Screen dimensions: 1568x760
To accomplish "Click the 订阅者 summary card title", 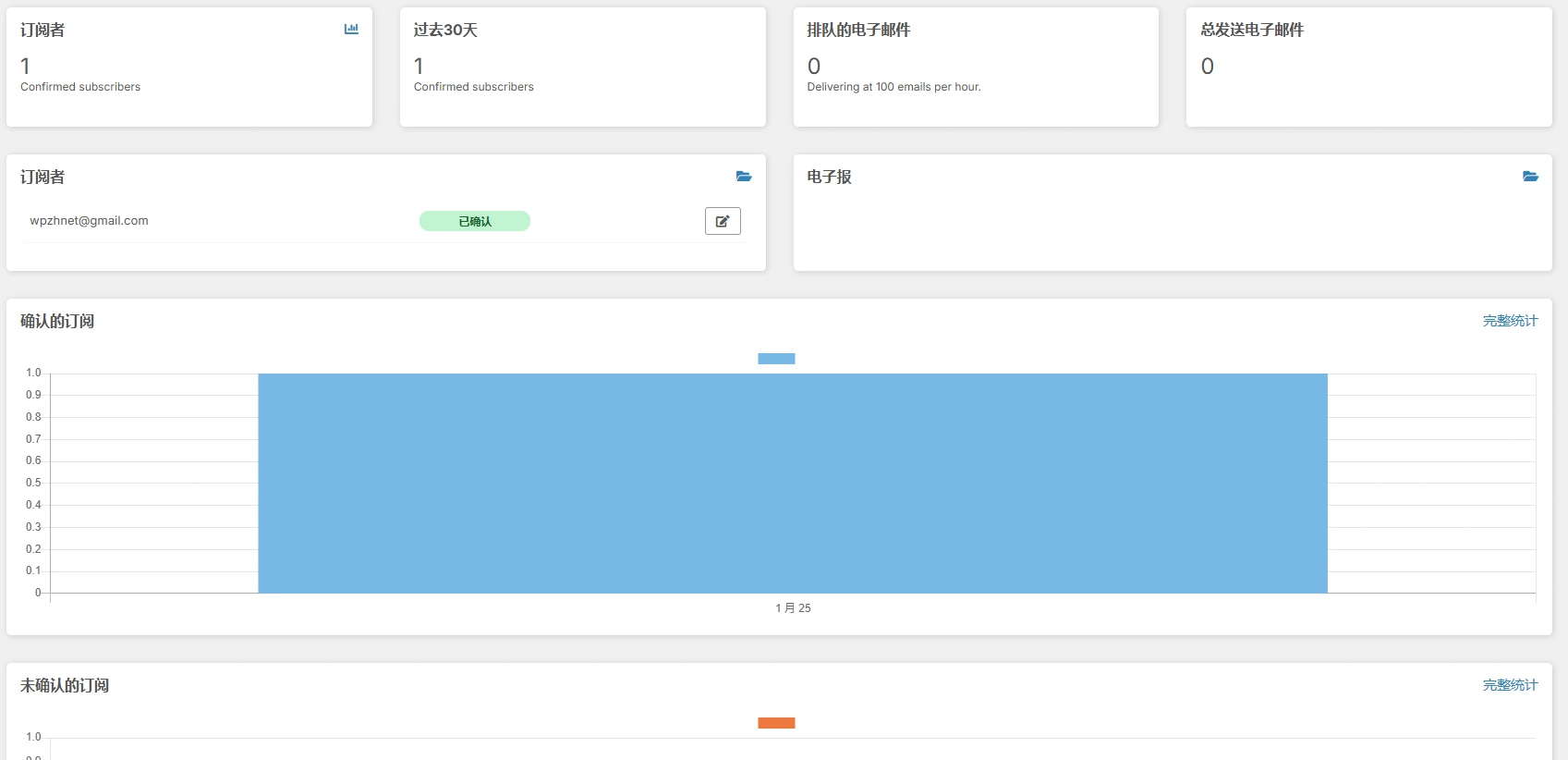I will (43, 30).
